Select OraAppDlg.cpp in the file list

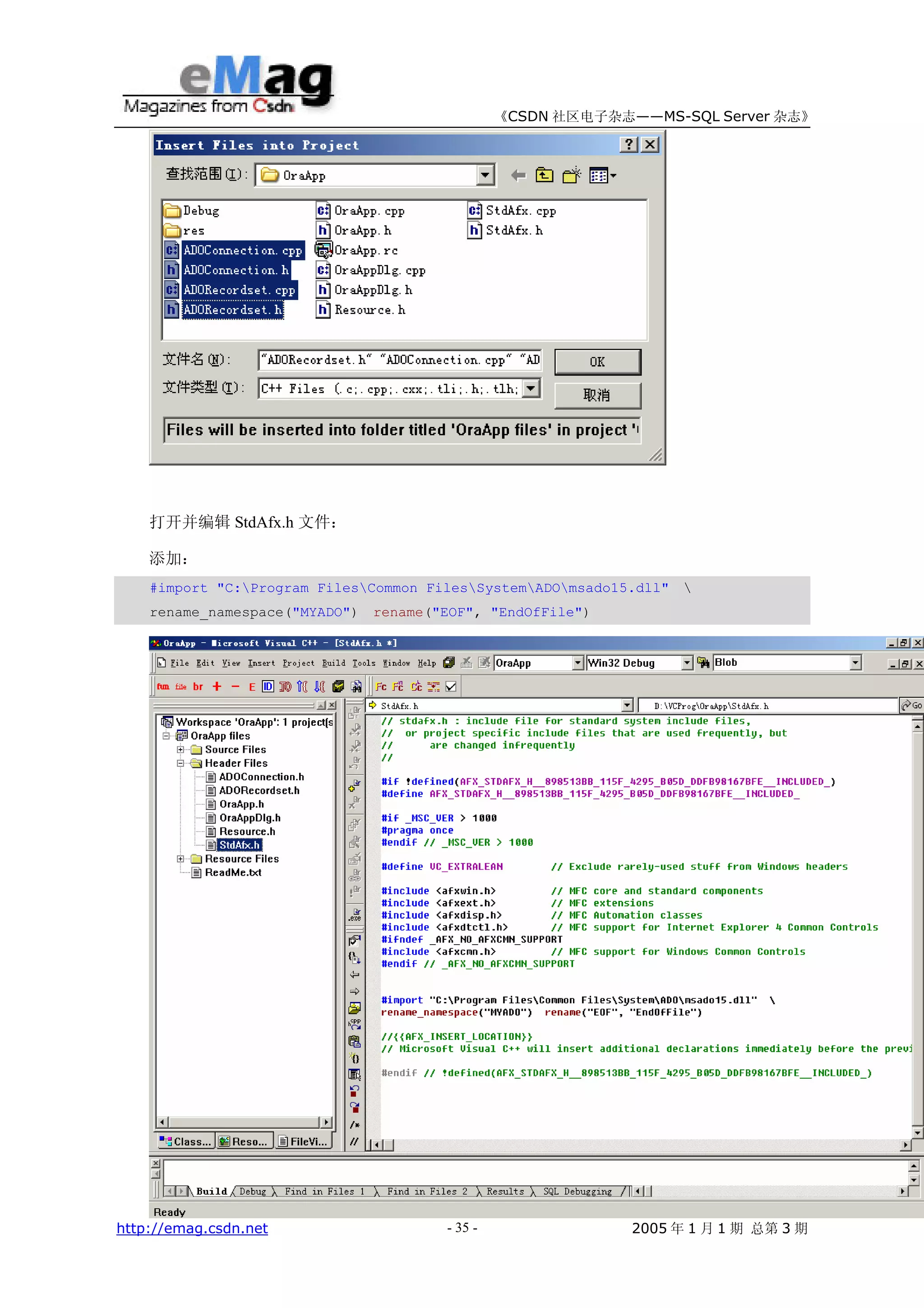pos(380,270)
